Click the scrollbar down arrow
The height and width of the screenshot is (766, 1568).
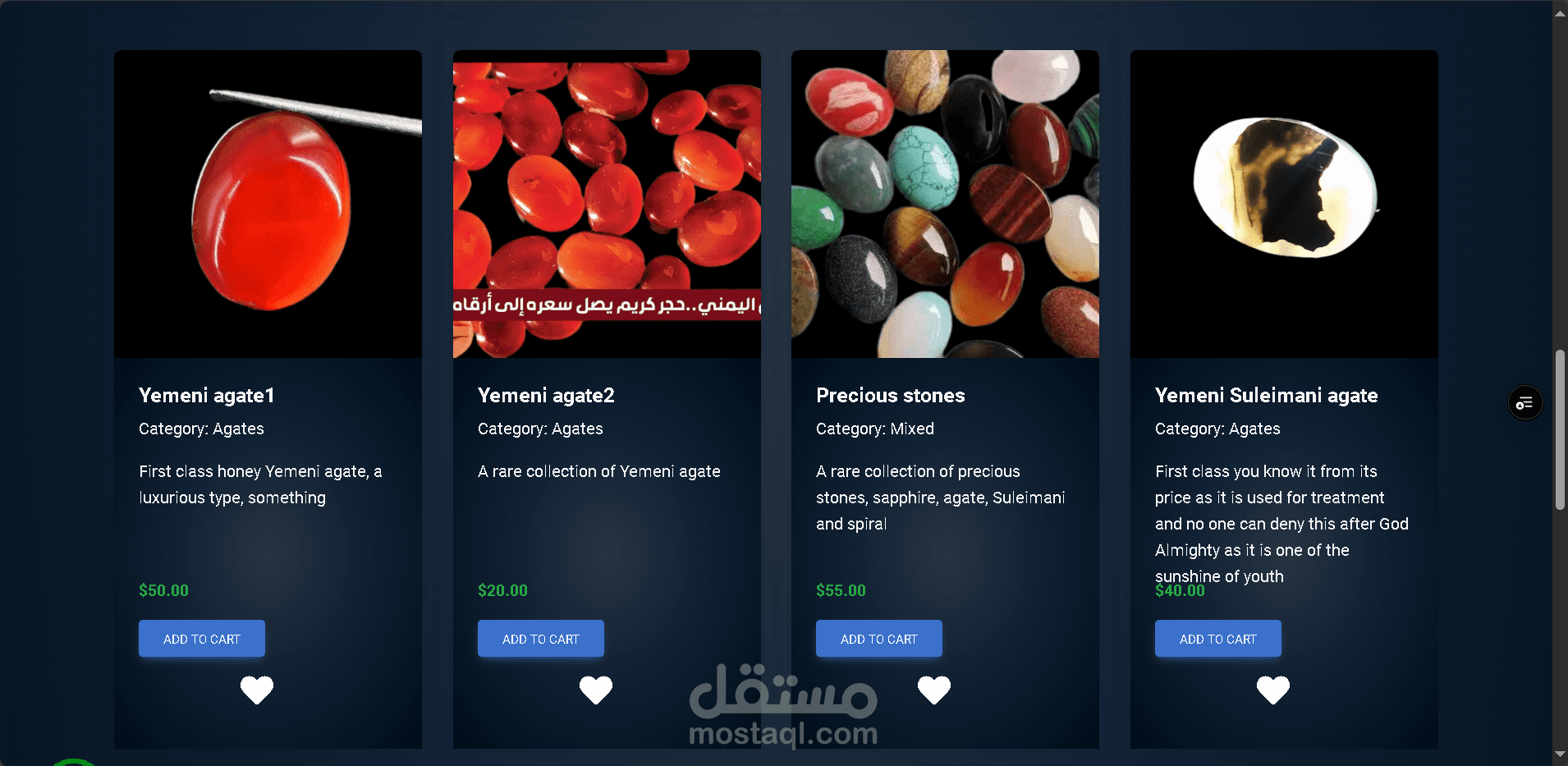1560,755
